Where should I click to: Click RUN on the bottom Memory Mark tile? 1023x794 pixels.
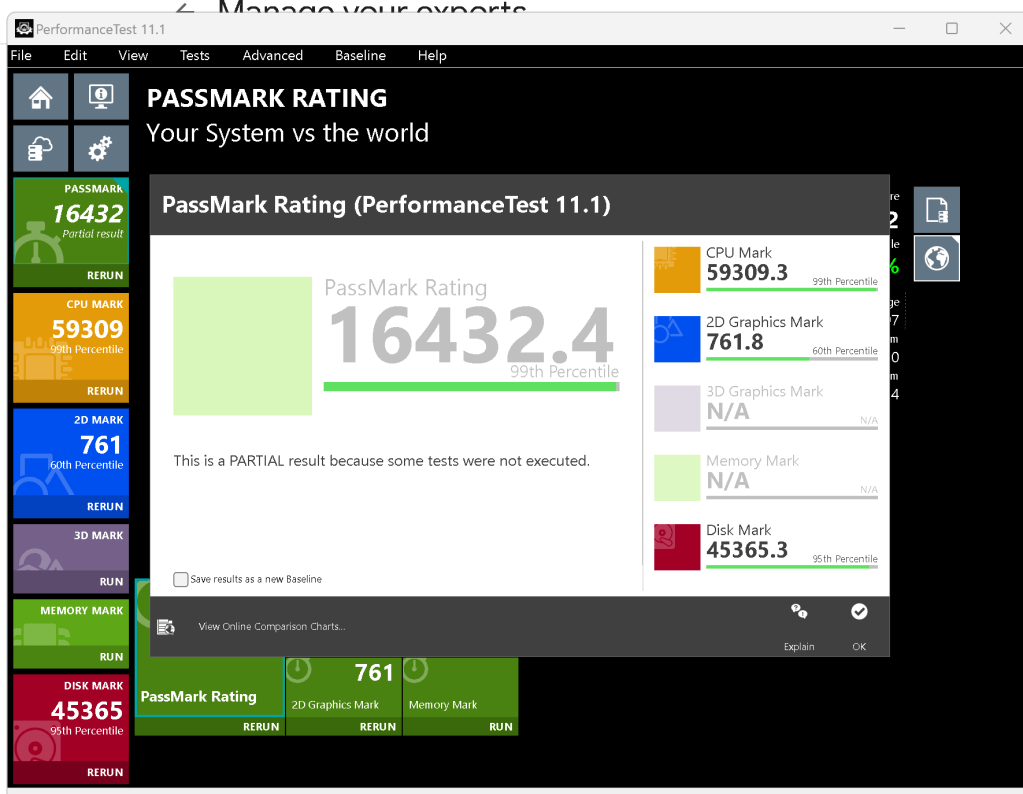(x=501, y=727)
